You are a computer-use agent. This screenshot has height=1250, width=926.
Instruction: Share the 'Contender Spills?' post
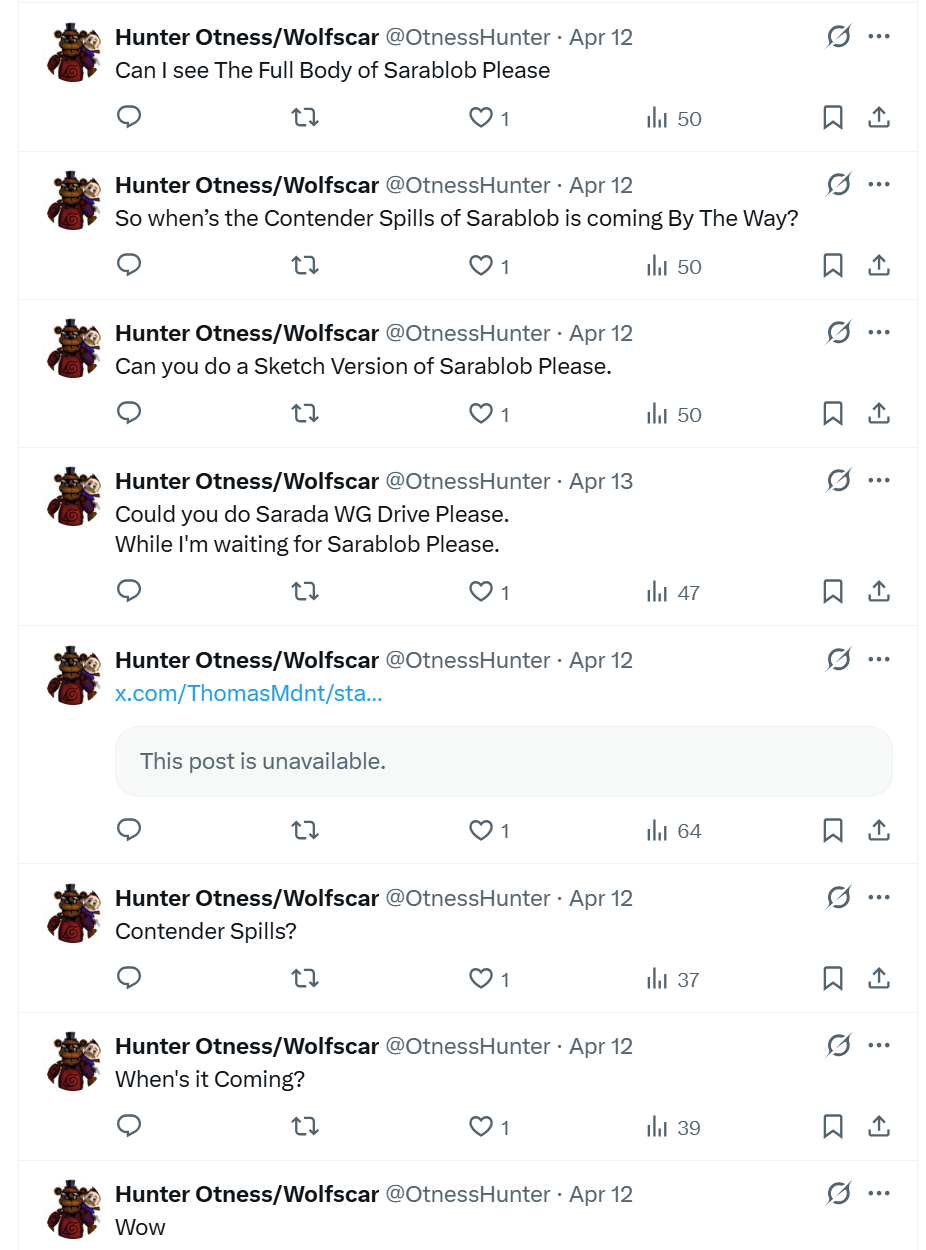[879, 979]
